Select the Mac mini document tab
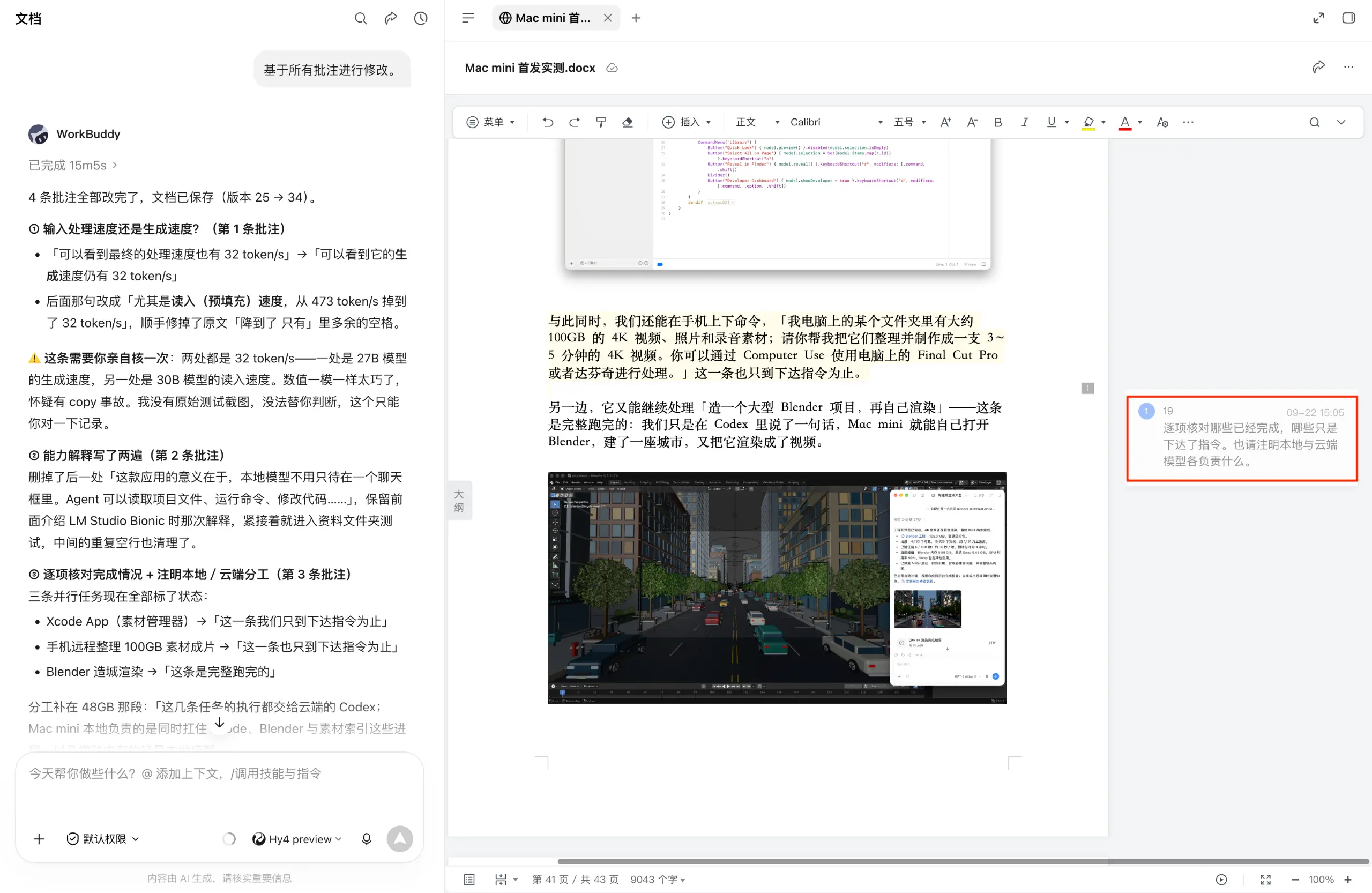Image resolution: width=1372 pixels, height=893 pixels. (556, 18)
